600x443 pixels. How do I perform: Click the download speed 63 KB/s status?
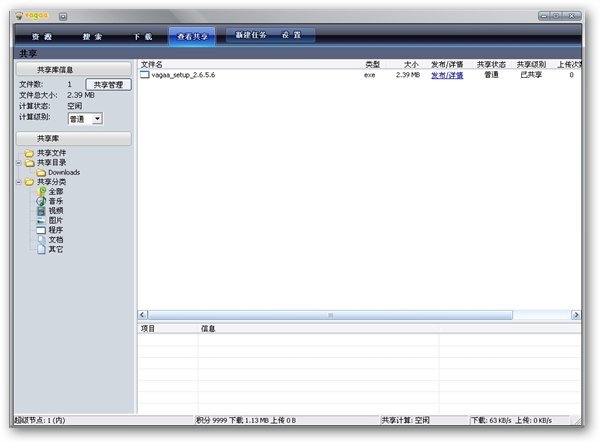491,420
